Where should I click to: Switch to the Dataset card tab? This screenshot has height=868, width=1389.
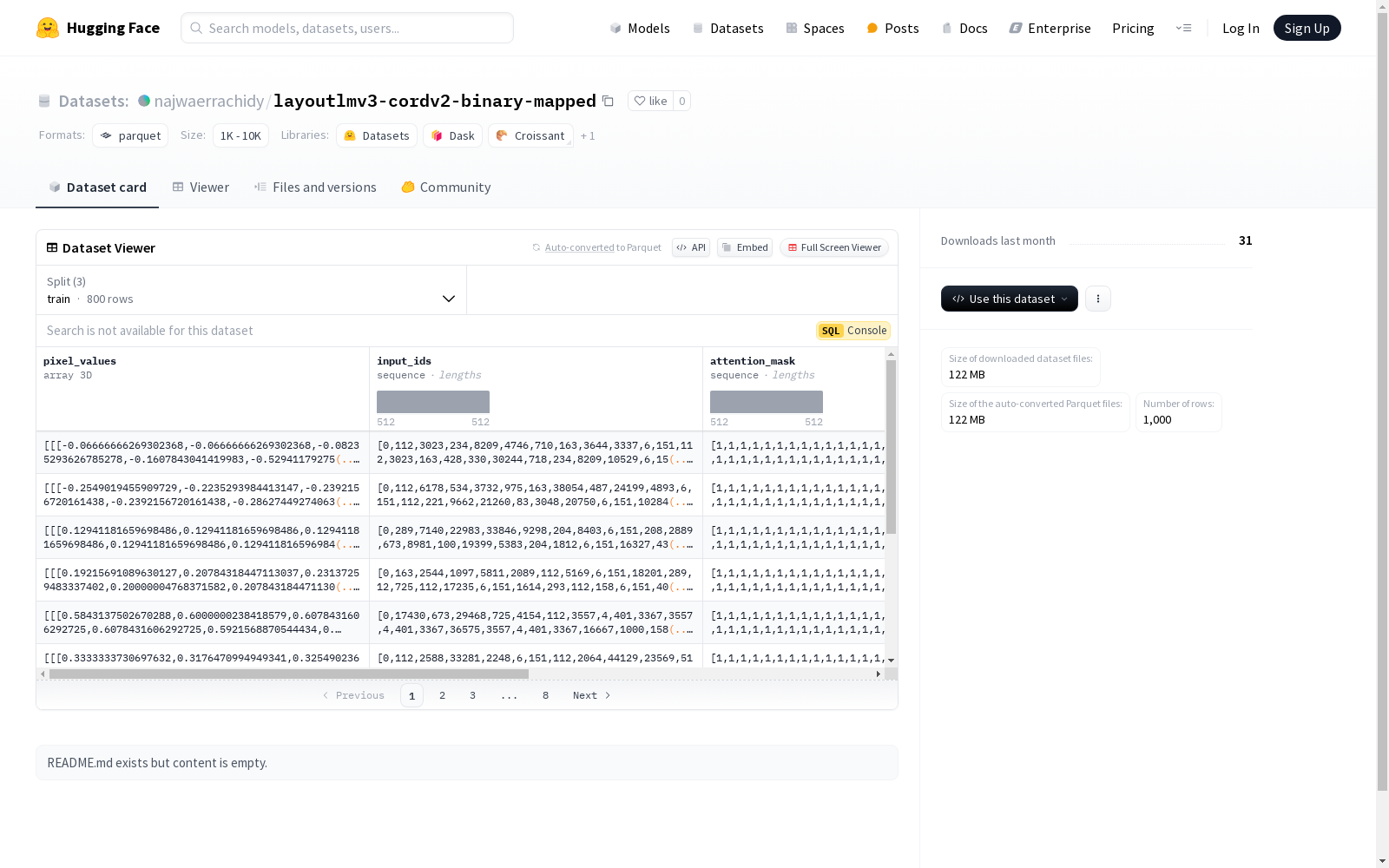pyautogui.click(x=97, y=187)
